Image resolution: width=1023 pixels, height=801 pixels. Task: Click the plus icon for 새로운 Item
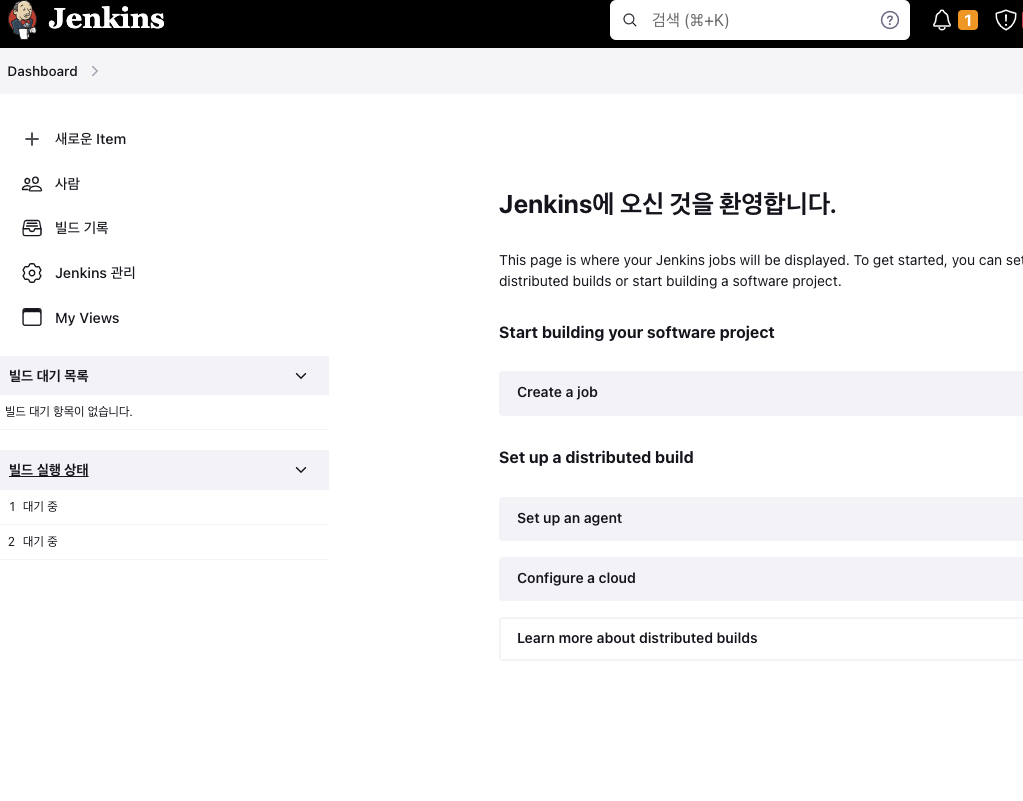32,139
